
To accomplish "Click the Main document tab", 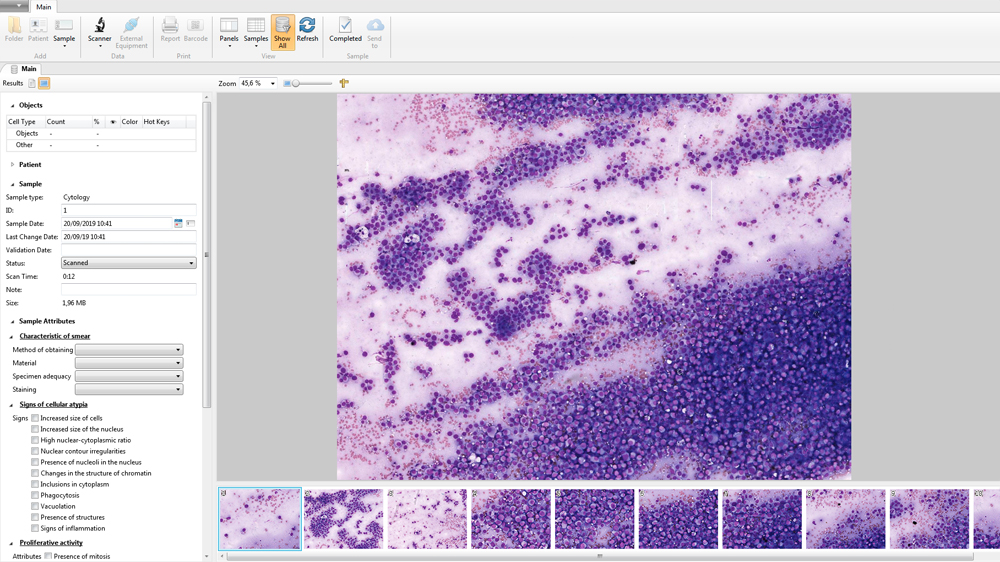I will (28, 69).
